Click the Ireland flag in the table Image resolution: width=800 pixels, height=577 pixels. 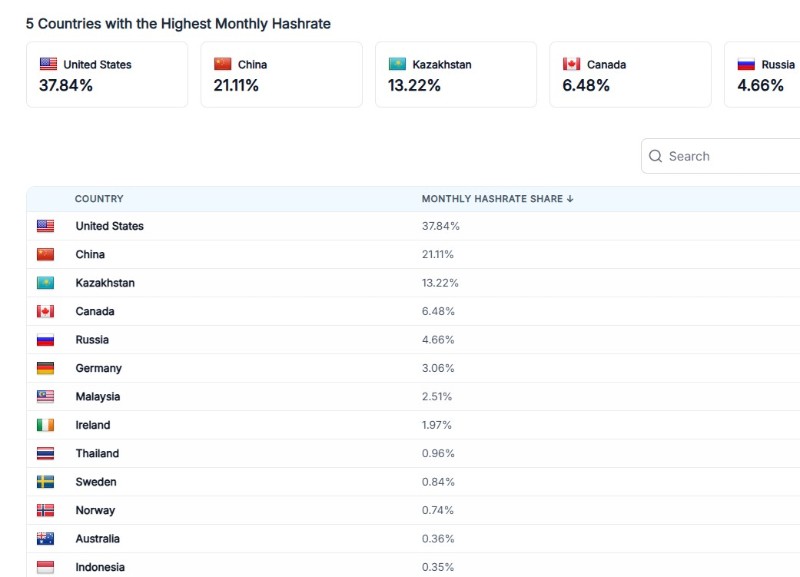click(45, 425)
